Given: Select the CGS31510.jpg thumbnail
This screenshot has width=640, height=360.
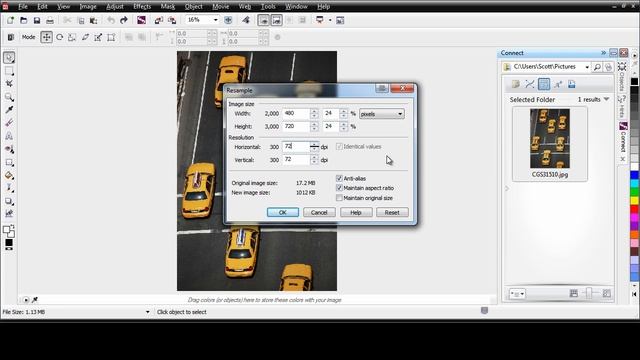Looking at the screenshot, I should [x=549, y=144].
